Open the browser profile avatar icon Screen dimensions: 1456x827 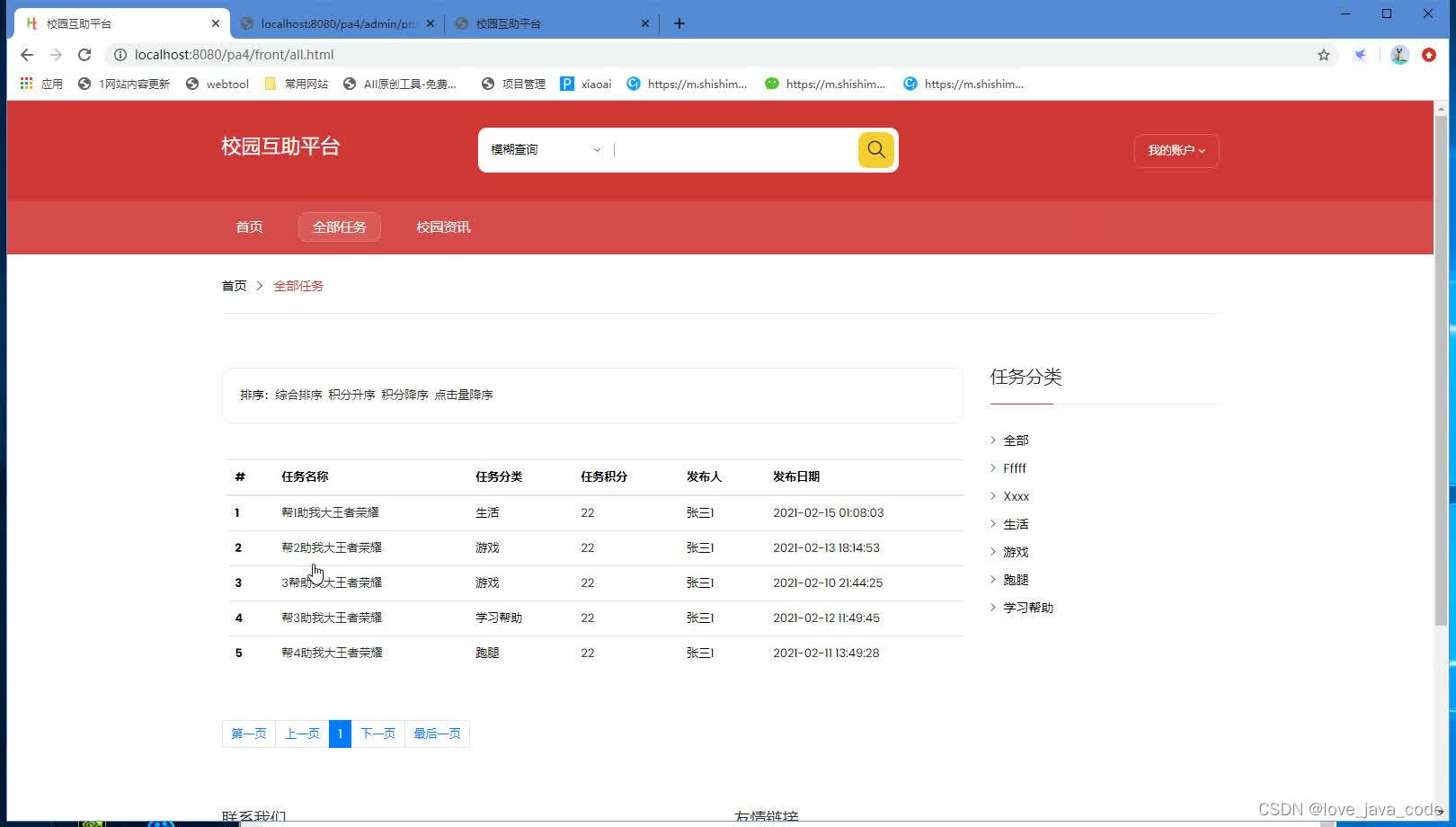click(1399, 55)
